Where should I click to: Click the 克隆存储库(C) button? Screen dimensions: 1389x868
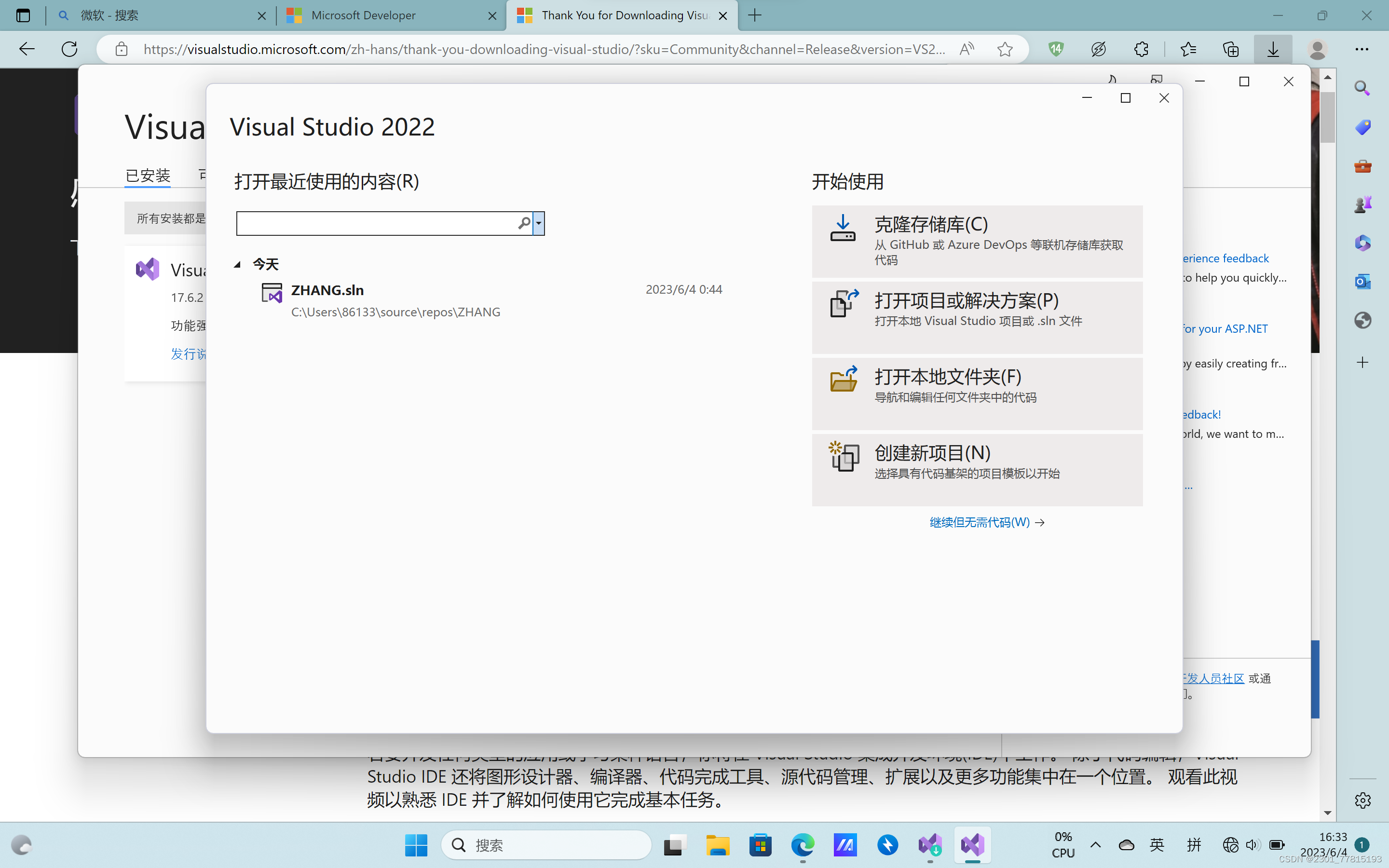977,242
